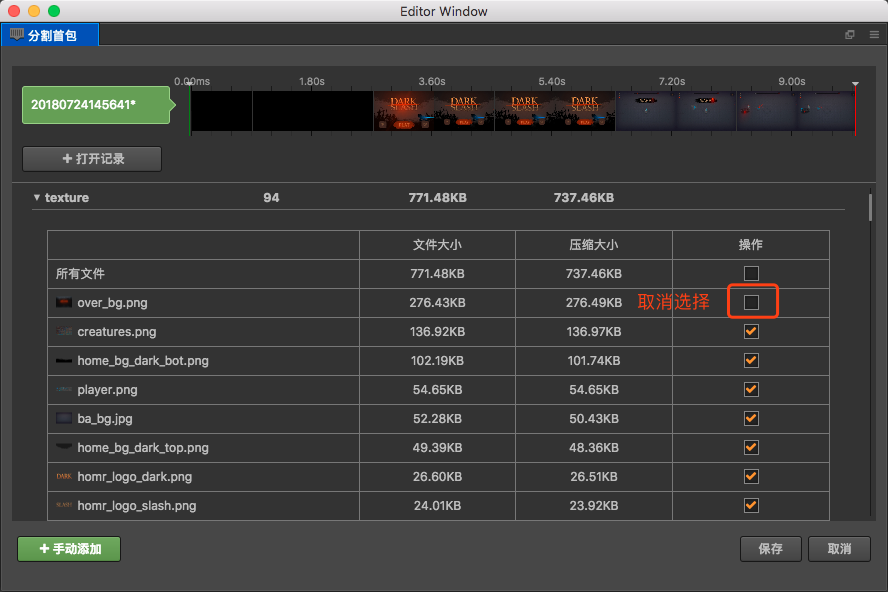Click the creatures.png thumbnail icon

tap(64, 331)
